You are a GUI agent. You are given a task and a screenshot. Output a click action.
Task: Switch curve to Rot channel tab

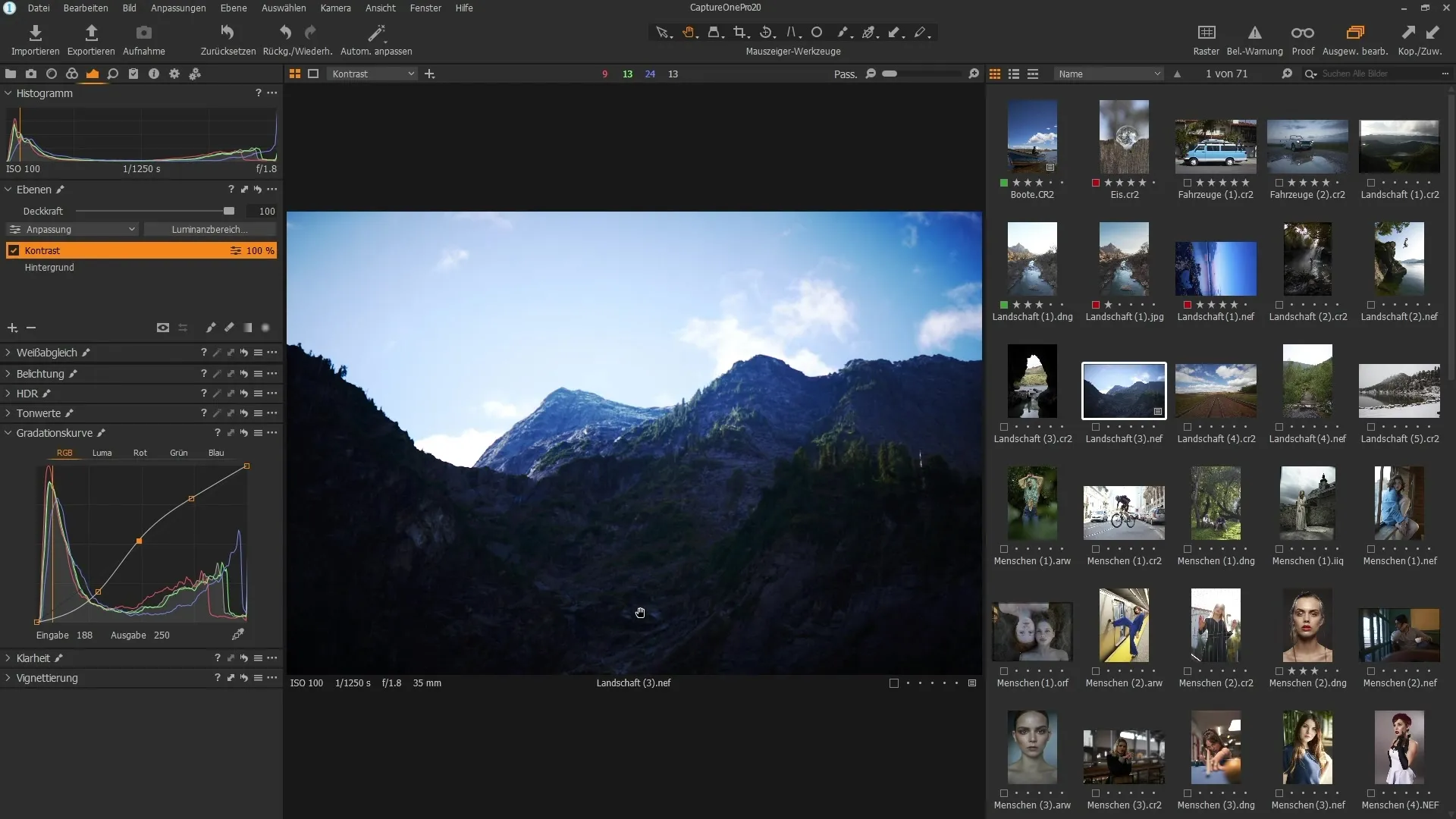point(140,453)
